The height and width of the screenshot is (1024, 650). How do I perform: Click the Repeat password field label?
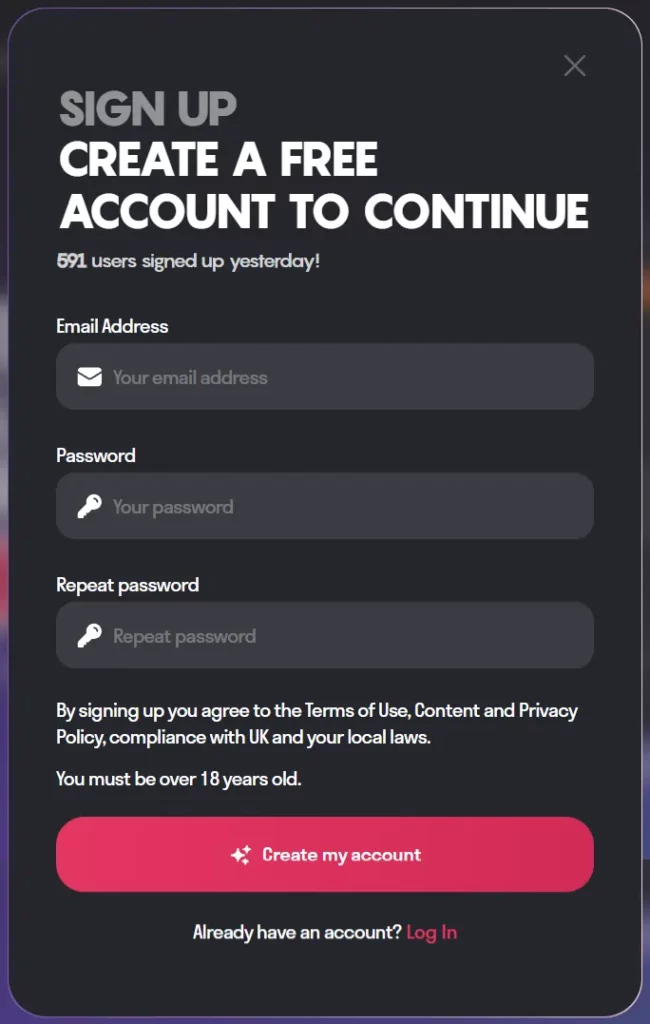[127, 585]
